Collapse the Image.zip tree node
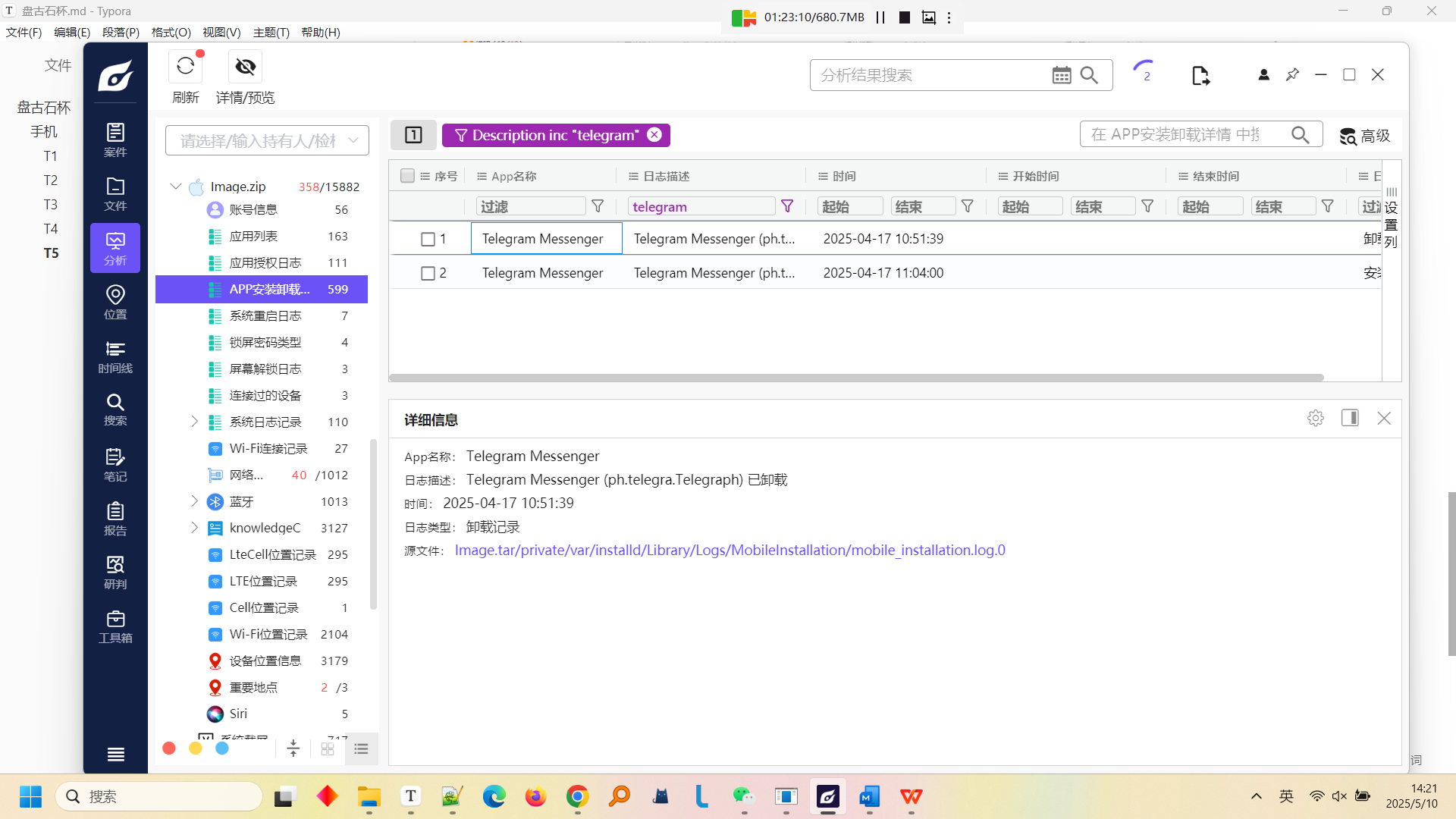The image size is (1456, 819). click(x=176, y=187)
